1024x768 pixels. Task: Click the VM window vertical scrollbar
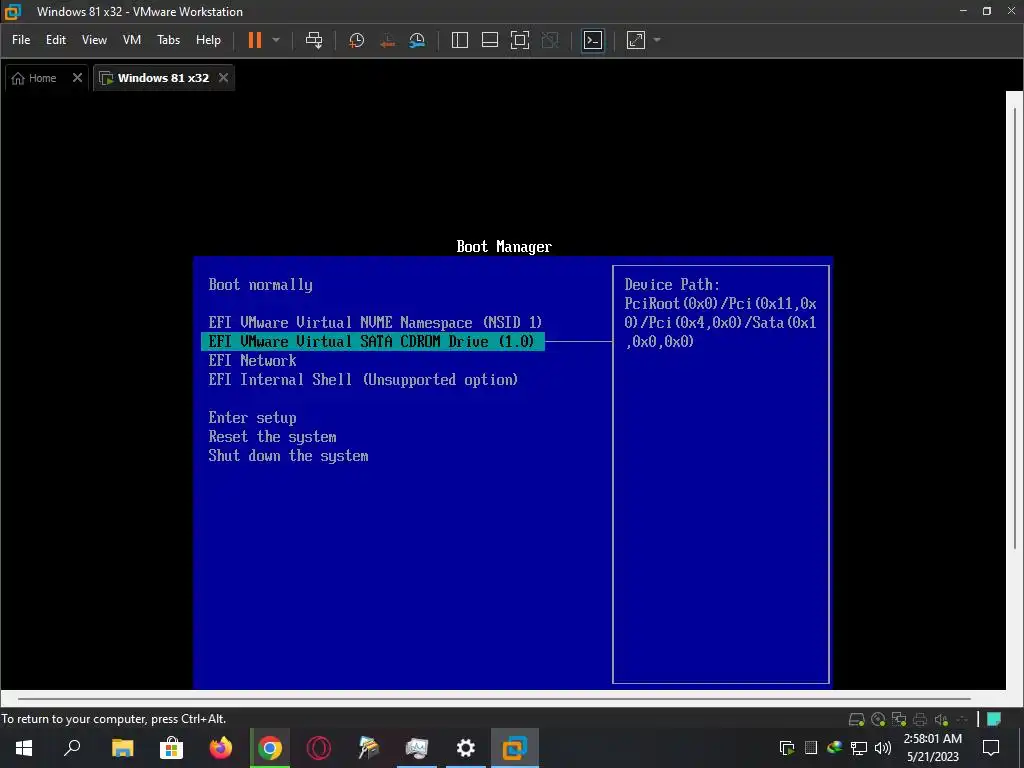tap(1015, 327)
